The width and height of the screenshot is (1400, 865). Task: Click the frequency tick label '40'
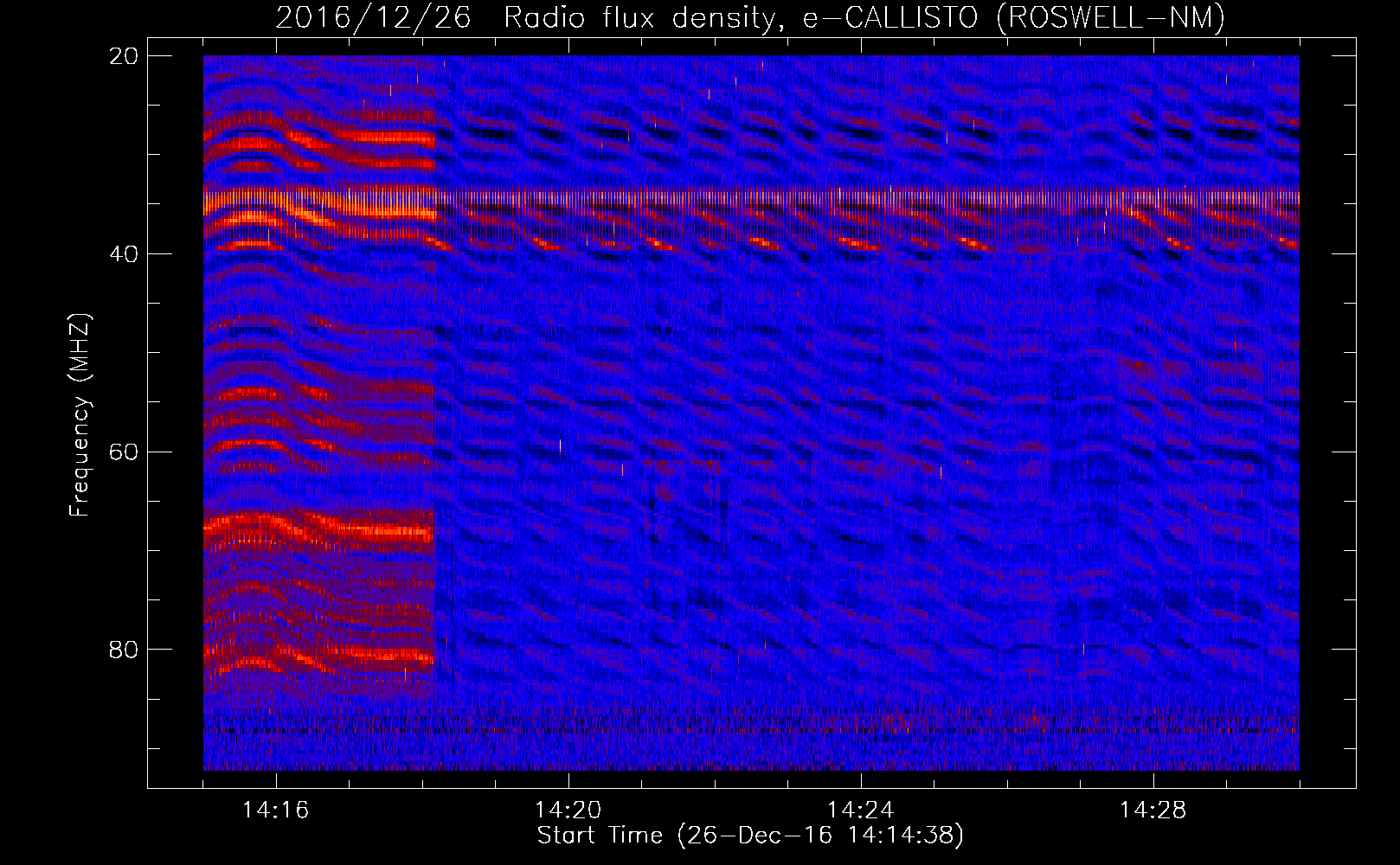(124, 254)
